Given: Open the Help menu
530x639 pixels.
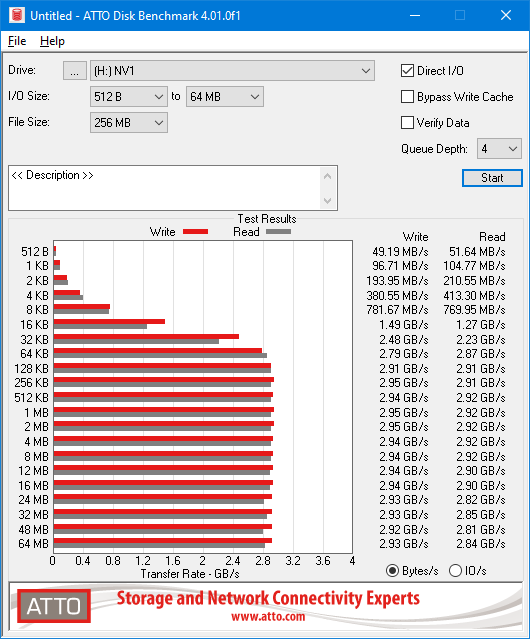Looking at the screenshot, I should (52, 41).
